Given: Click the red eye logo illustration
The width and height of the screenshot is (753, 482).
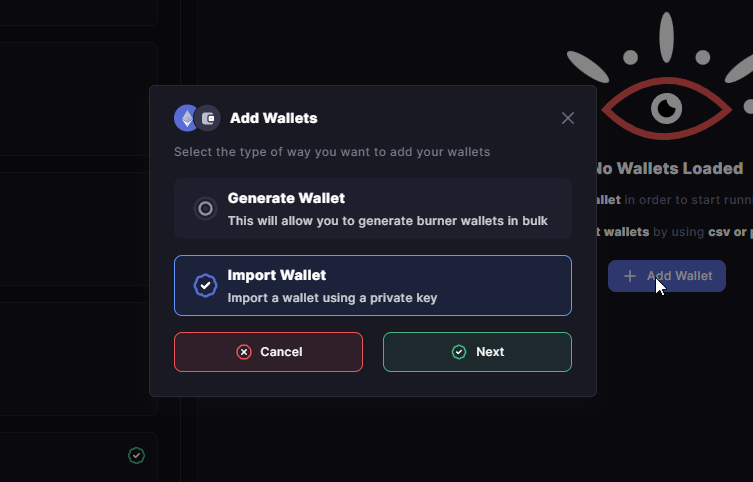Looking at the screenshot, I should click(x=667, y=109).
